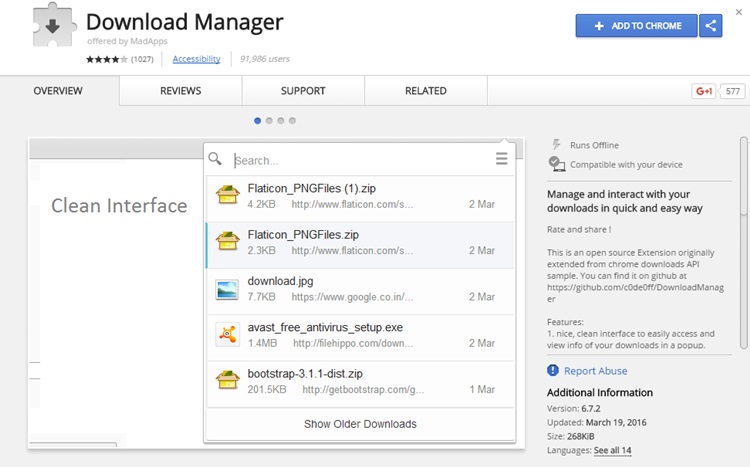Click the G+1 button
The image size is (750, 467).
click(704, 91)
